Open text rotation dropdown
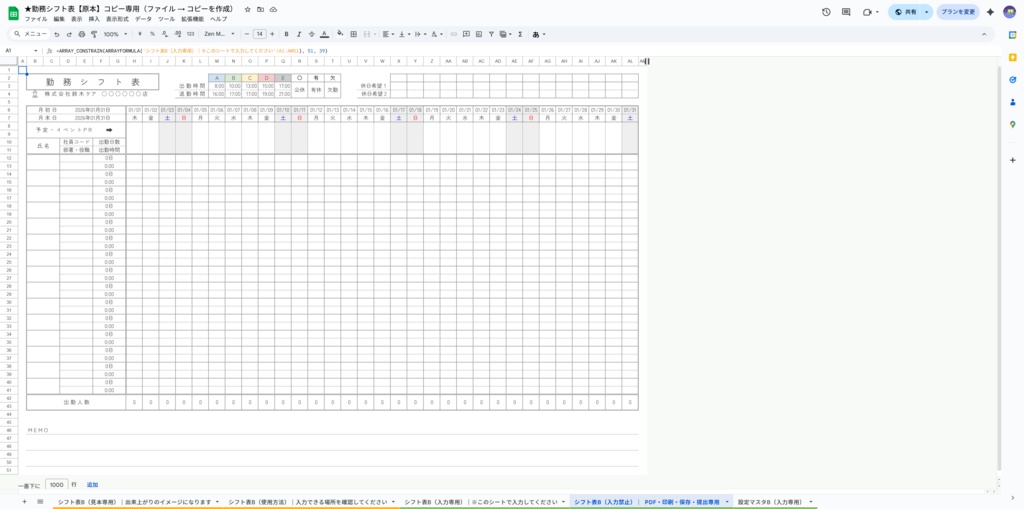Image resolution: width=1024 pixels, height=509 pixels. click(437, 34)
